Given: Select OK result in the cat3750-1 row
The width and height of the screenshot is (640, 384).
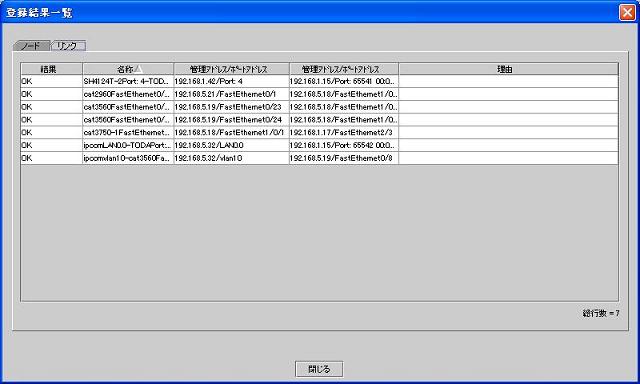Looking at the screenshot, I should pyautogui.click(x=51, y=132).
